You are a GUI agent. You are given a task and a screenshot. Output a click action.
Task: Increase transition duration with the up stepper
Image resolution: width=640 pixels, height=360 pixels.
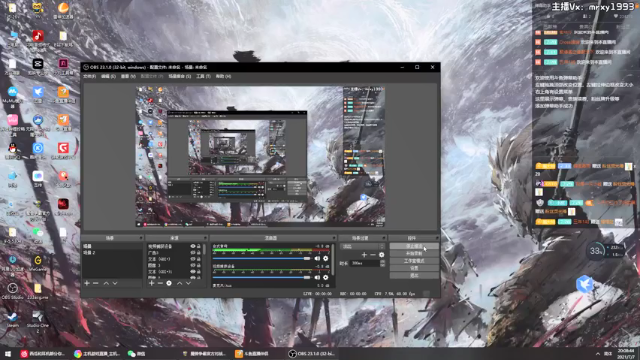tap(382, 262)
